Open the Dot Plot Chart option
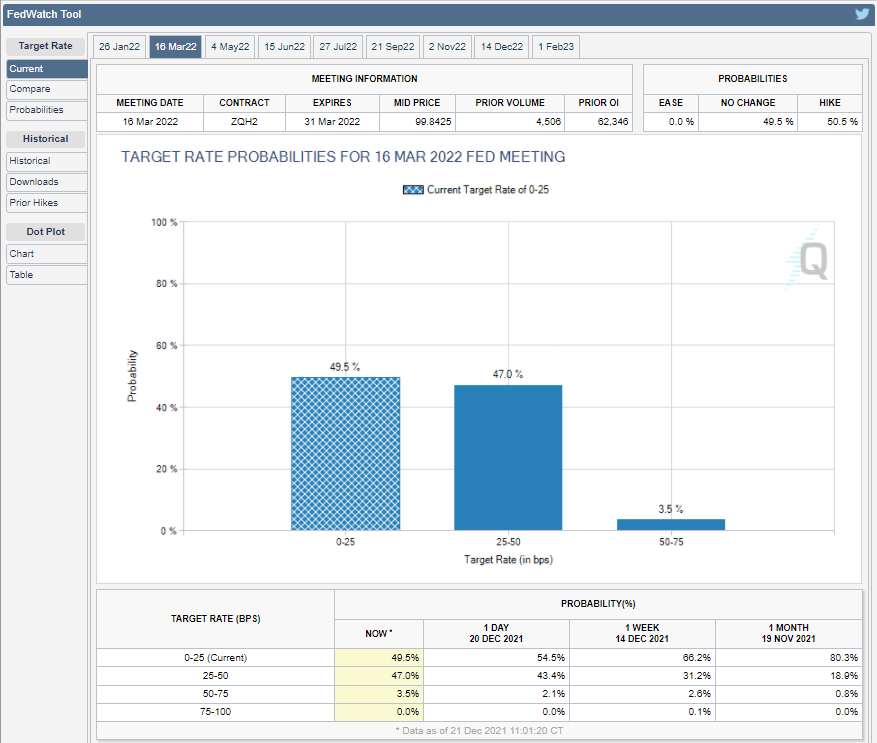 (46, 254)
